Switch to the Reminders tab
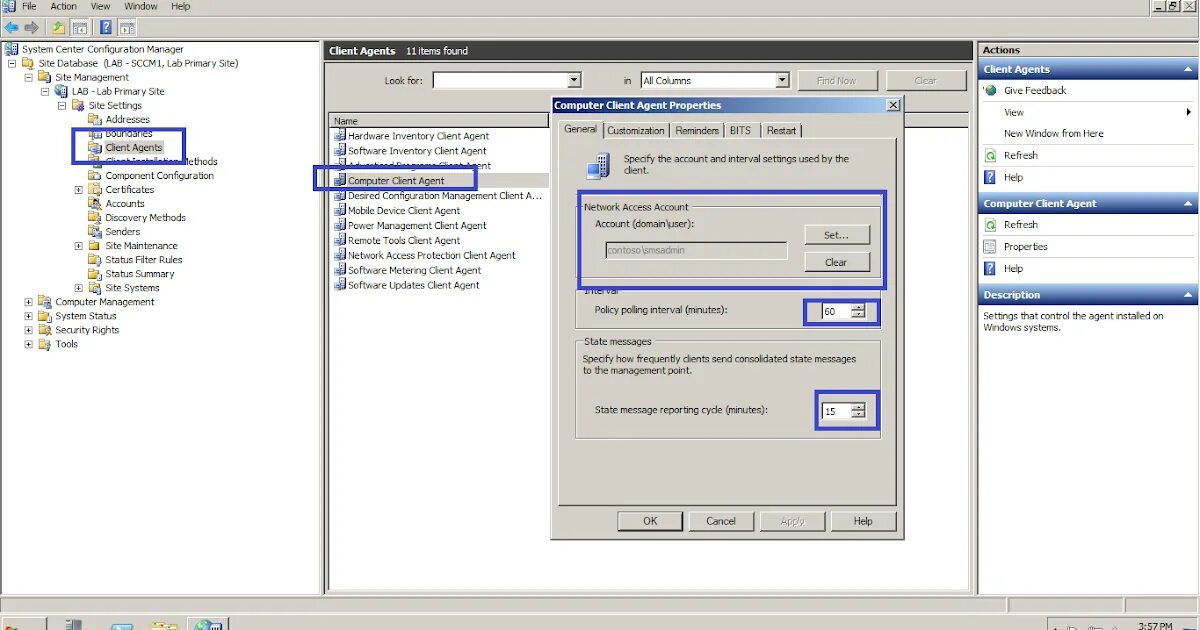1200x630 pixels. pos(697,130)
